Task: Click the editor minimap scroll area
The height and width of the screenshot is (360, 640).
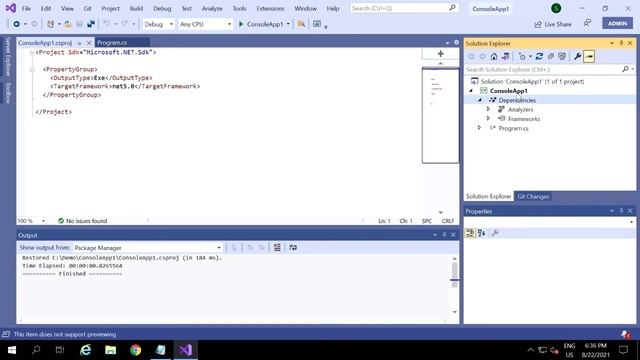Action: pyautogui.click(x=440, y=116)
